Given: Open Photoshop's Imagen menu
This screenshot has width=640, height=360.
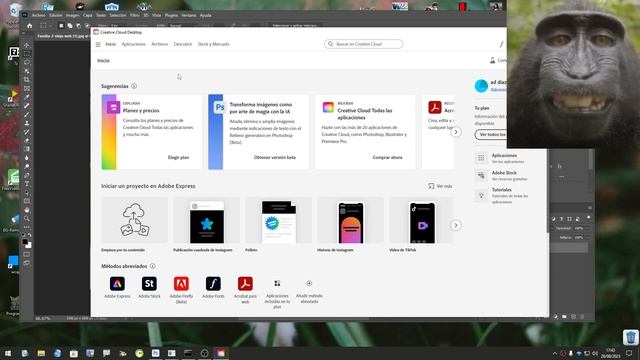Looking at the screenshot, I should [72, 16].
